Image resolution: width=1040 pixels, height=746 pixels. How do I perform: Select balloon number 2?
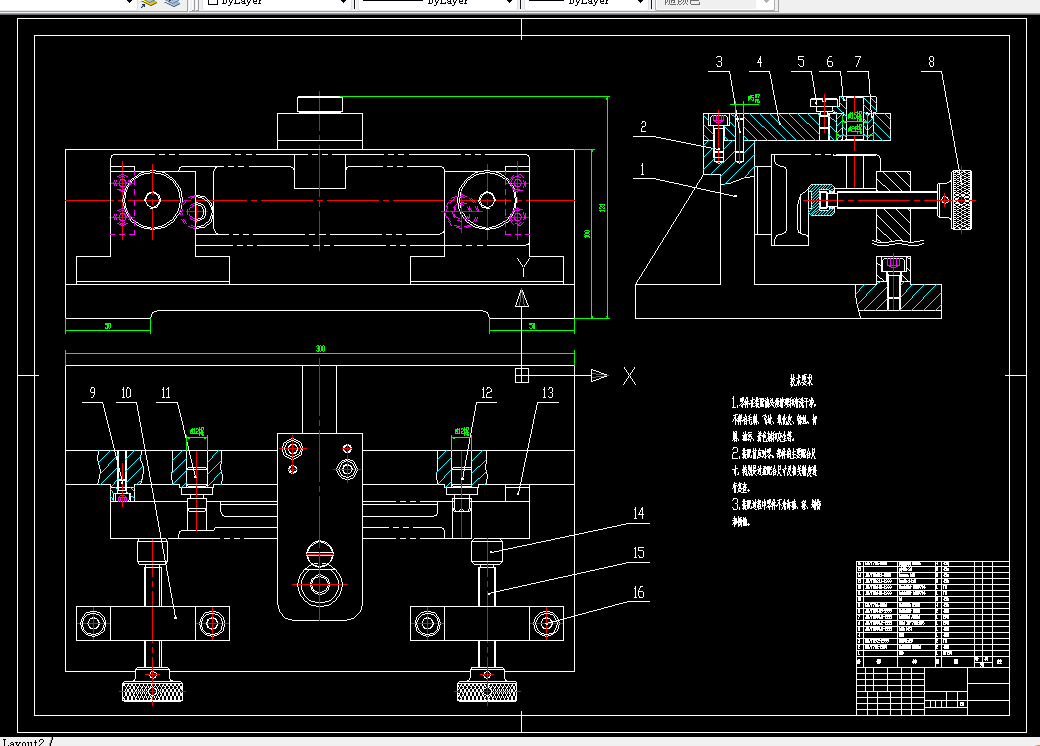[x=643, y=127]
